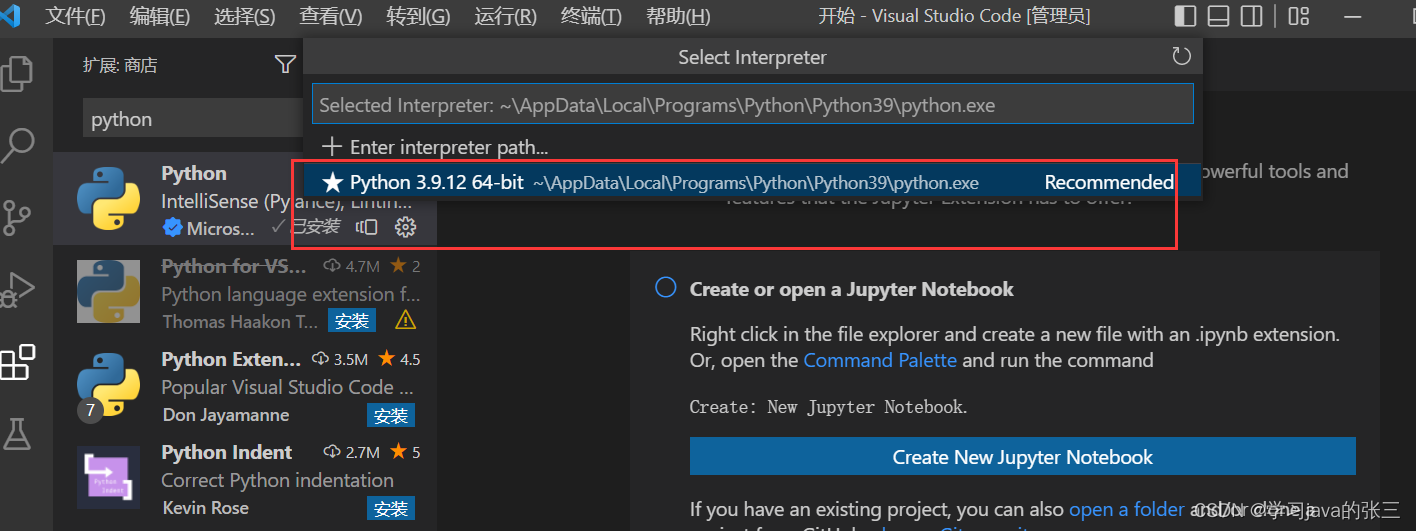The image size is (1416, 531).
Task: Open the Testing flask icon
Action: point(18,433)
